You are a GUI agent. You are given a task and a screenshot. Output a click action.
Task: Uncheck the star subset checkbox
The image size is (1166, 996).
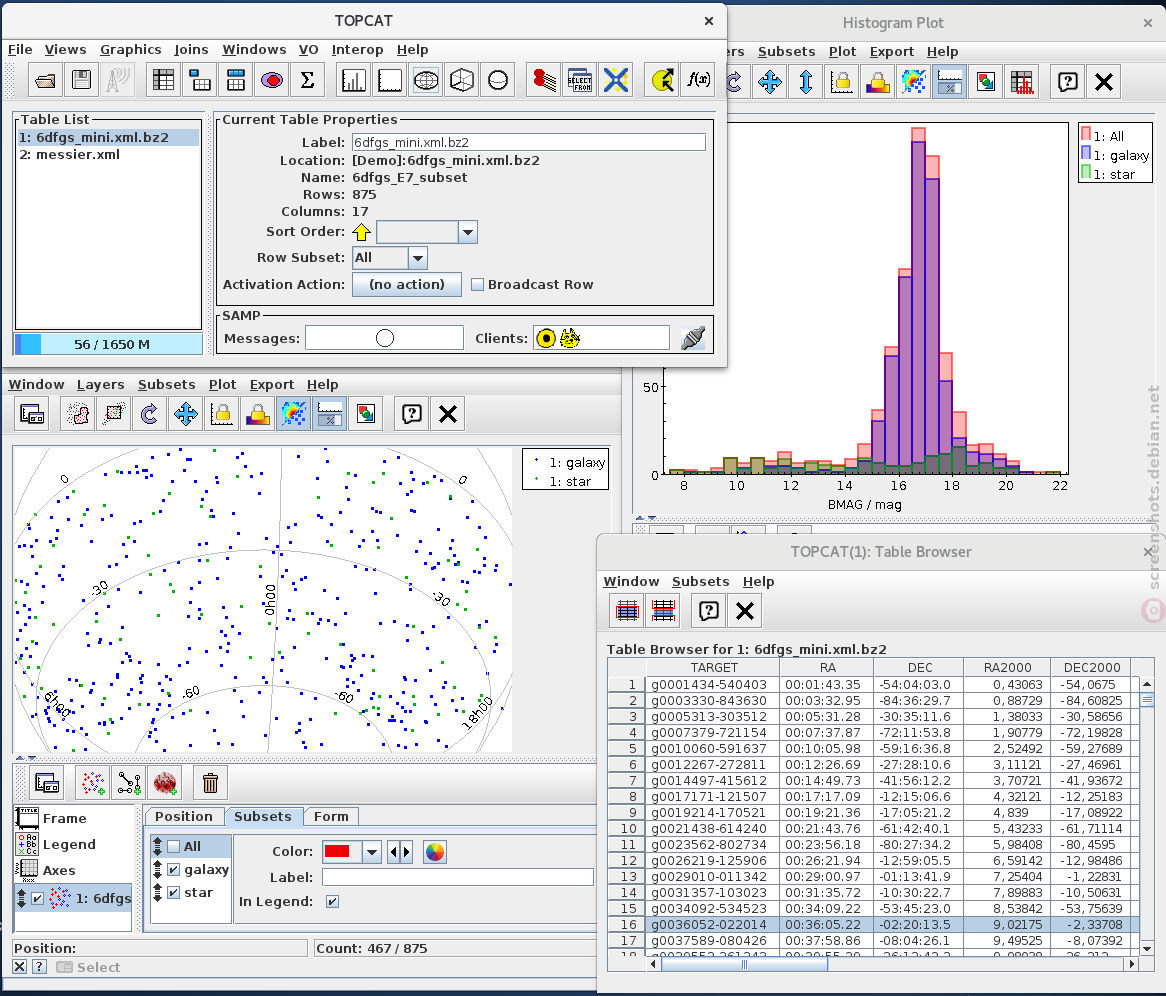tap(173, 893)
